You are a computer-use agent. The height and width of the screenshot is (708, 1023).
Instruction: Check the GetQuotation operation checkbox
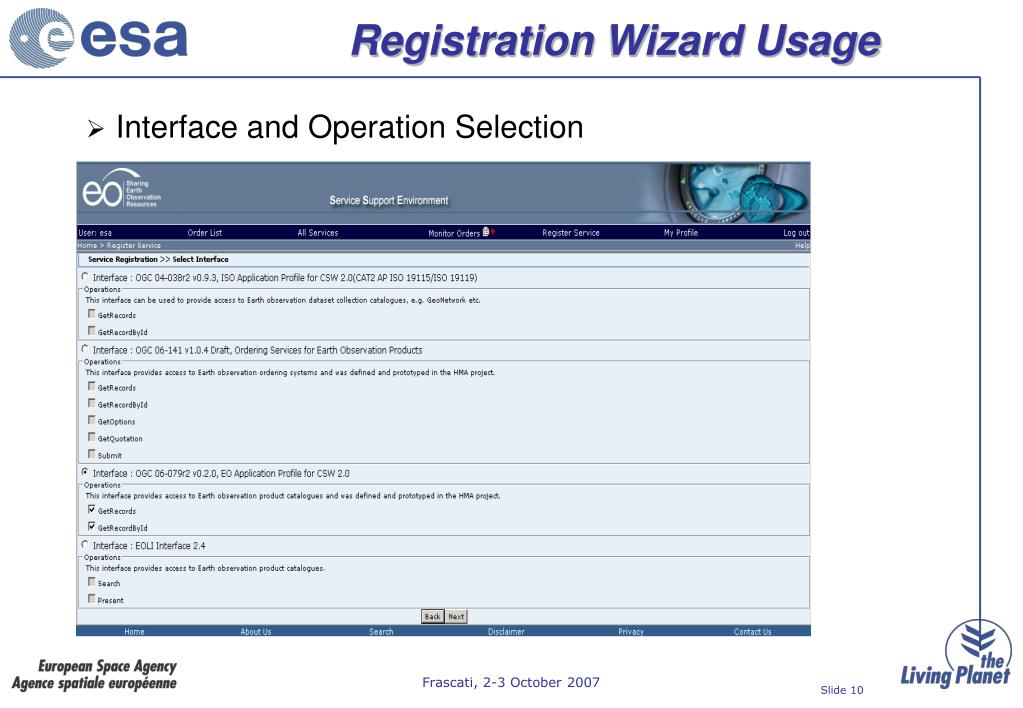point(91,437)
